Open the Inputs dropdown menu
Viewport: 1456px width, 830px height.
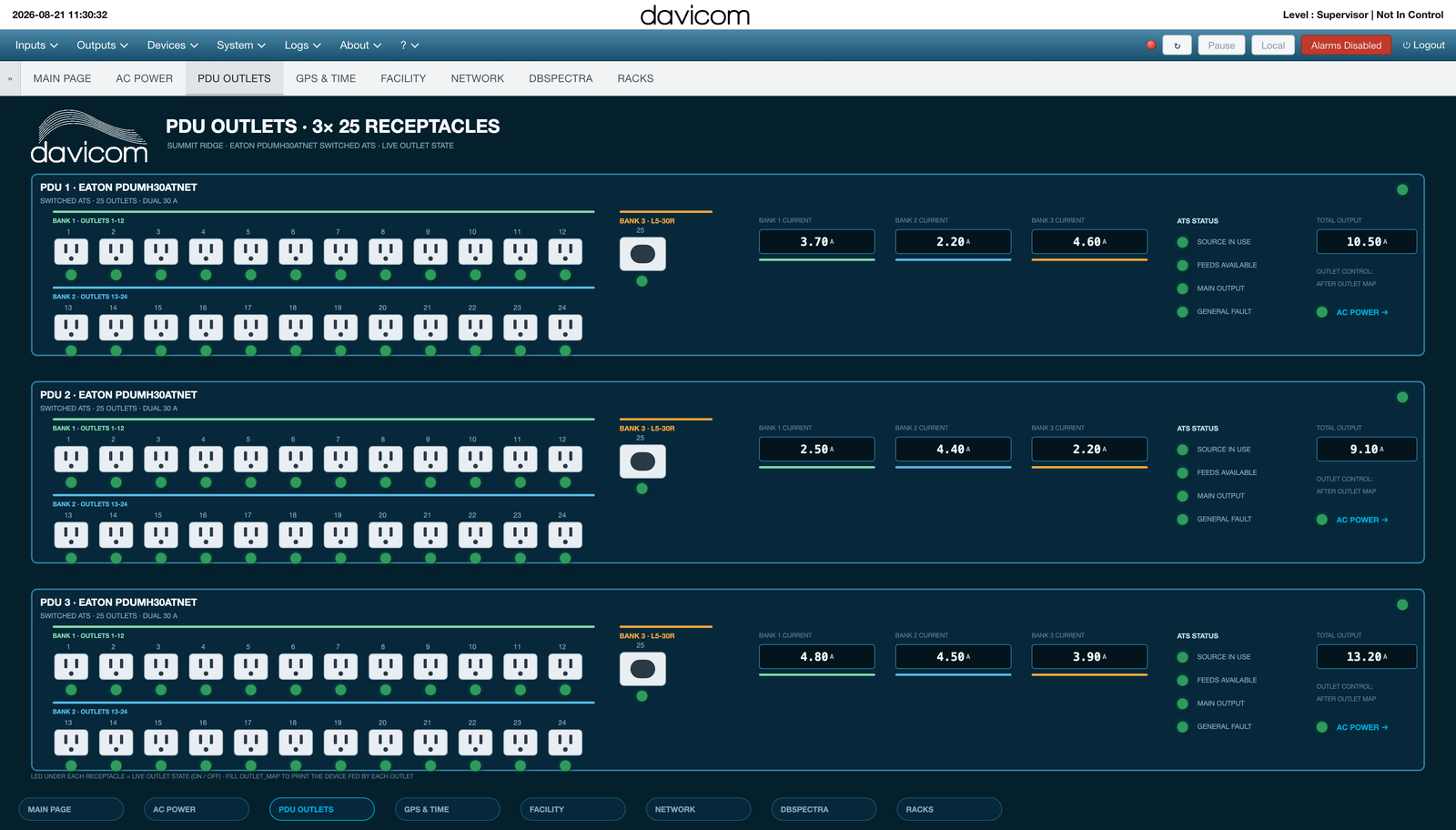[x=36, y=46]
